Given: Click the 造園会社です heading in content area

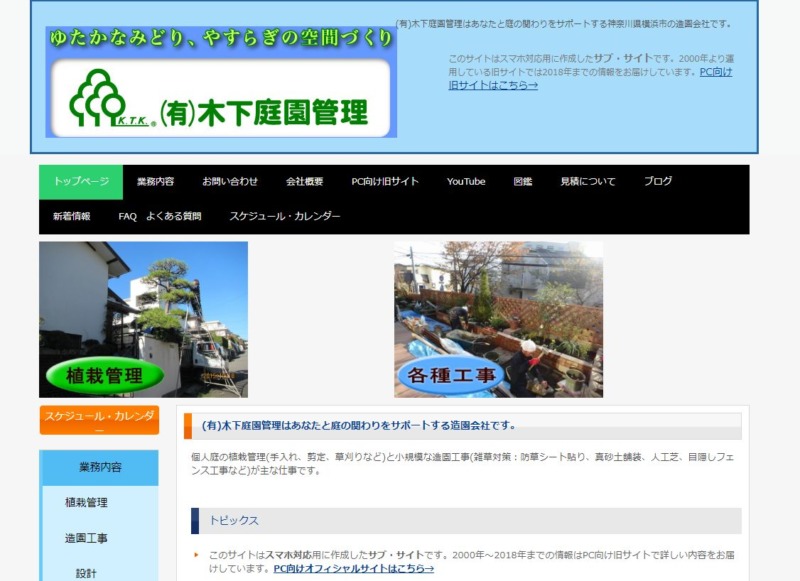Looking at the screenshot, I should [x=463, y=426].
